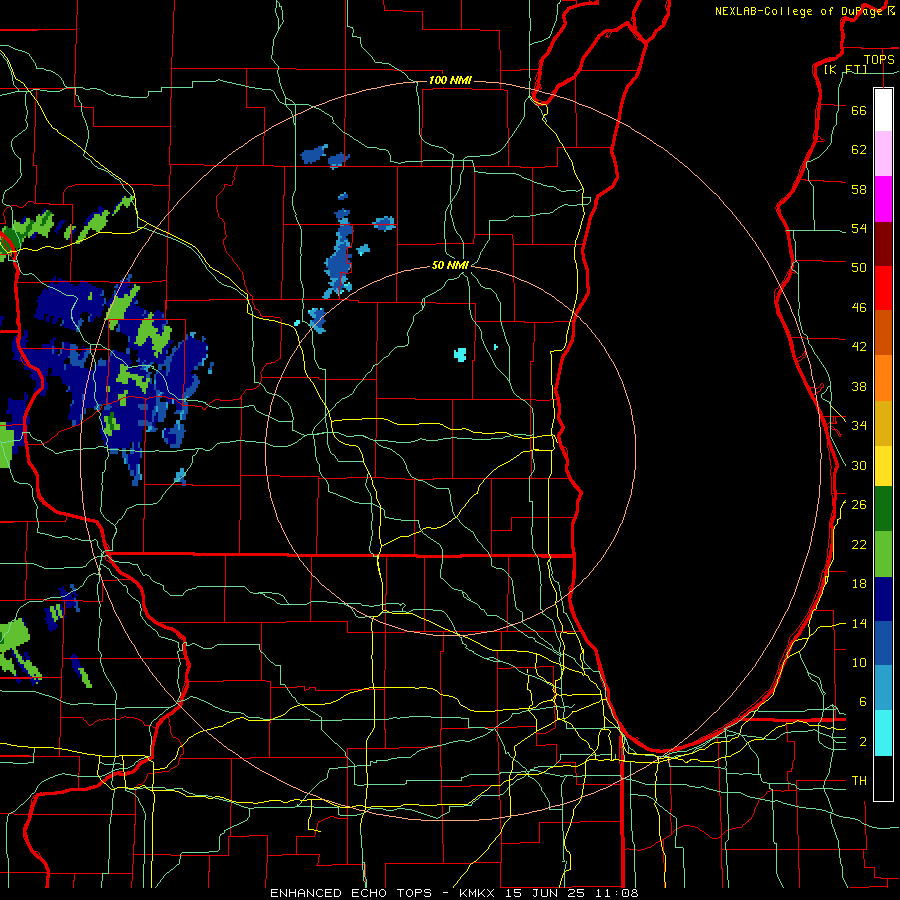
Task: Click the '18' legend value
Action: 859,584
